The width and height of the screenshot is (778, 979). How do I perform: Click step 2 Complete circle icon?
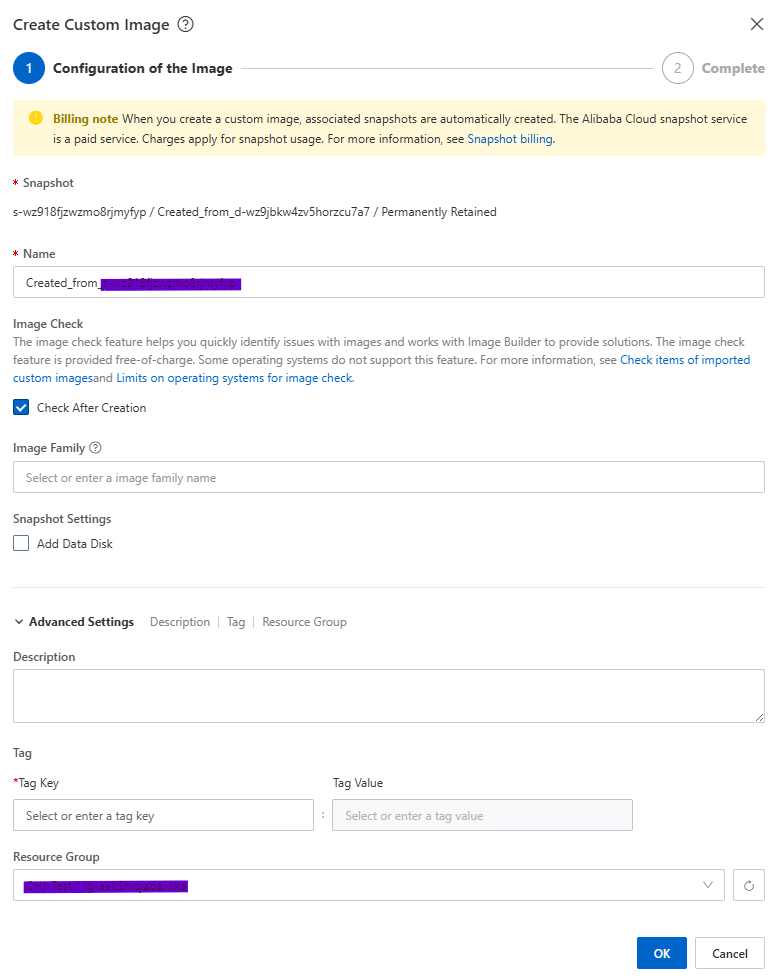(677, 68)
